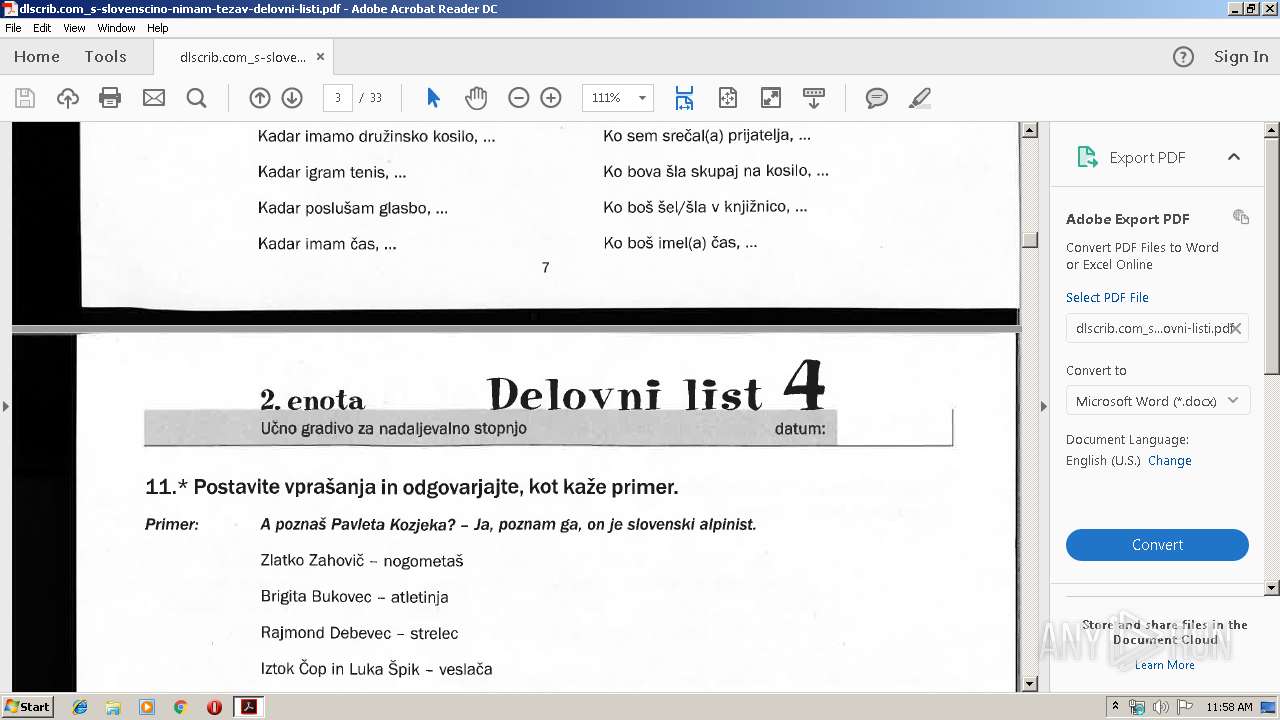The height and width of the screenshot is (720, 1280).
Task: Go to next page arrow
Action: (292, 98)
